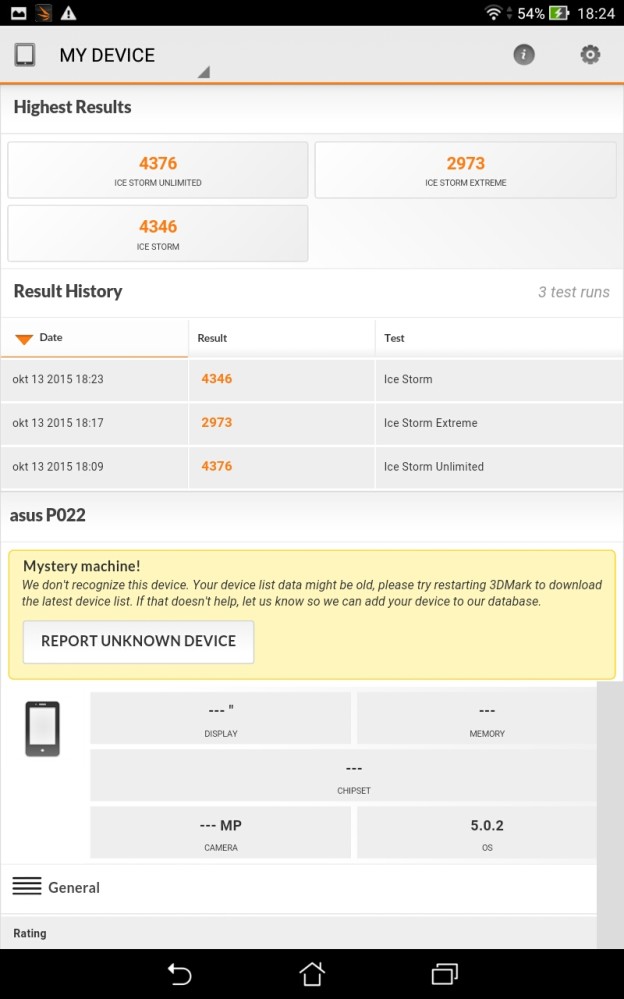This screenshot has height=999, width=624.
Task: Sort the history by the Date column arrow
Action: [x=24, y=339]
